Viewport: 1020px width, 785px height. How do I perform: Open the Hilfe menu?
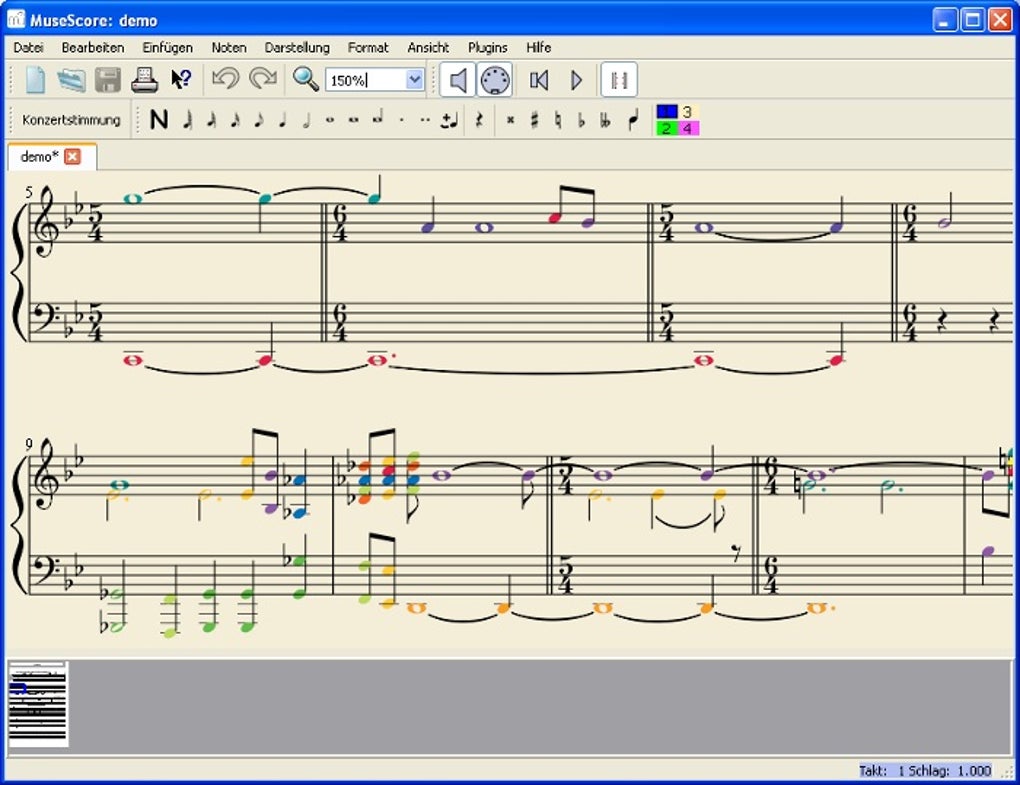(539, 47)
